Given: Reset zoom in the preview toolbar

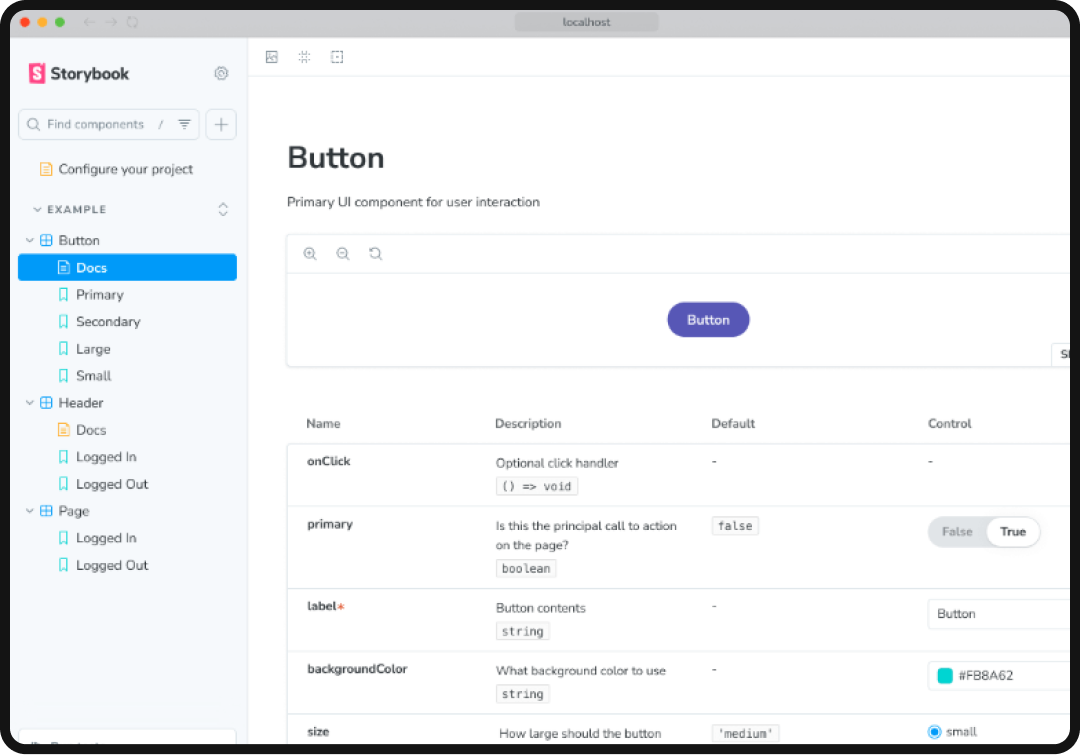Looking at the screenshot, I should (x=375, y=253).
